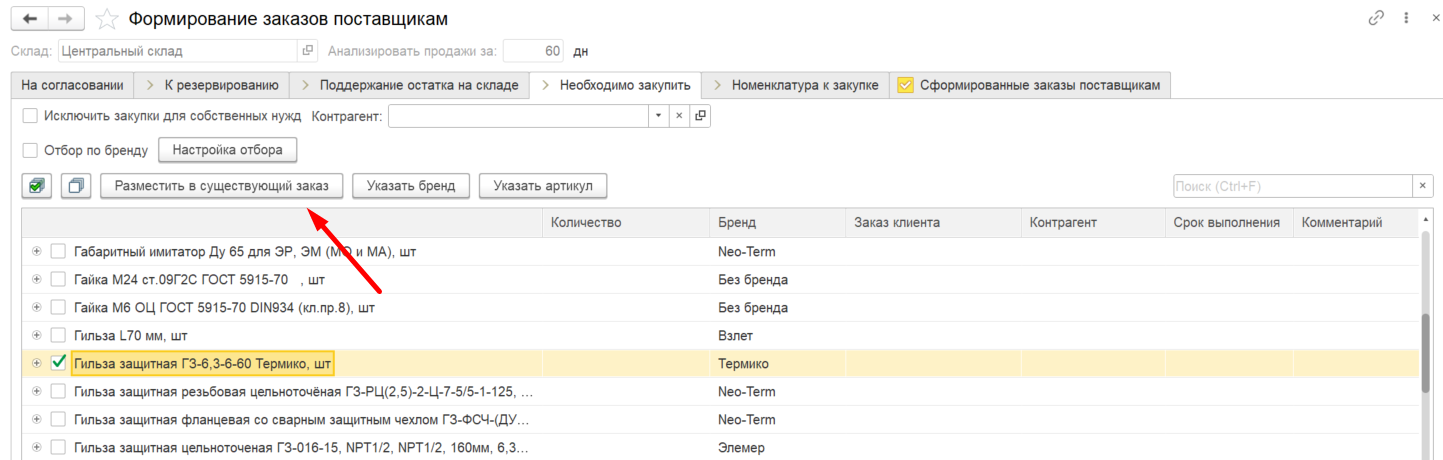Expand the 'Гайка М6 ОЦ' row
The image size is (1443, 460).
(37, 307)
